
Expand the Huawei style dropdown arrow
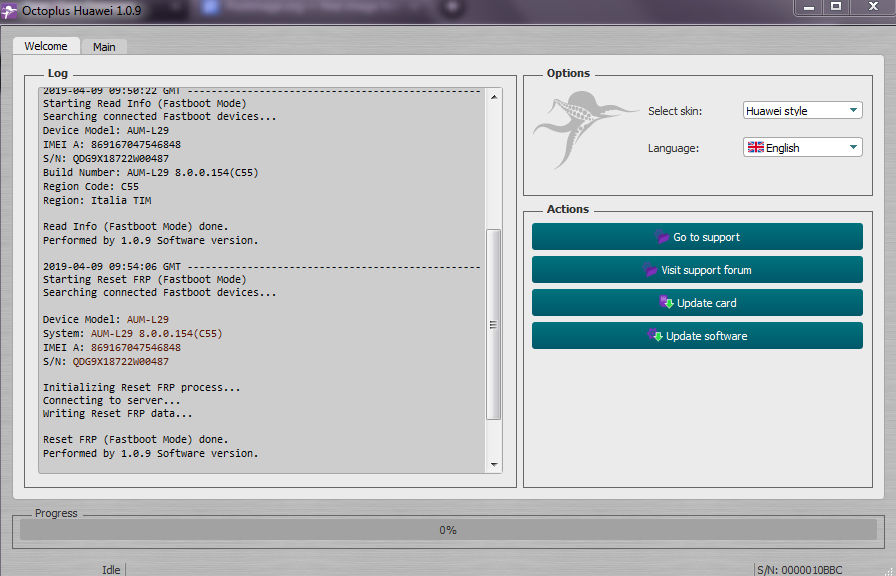(853, 110)
